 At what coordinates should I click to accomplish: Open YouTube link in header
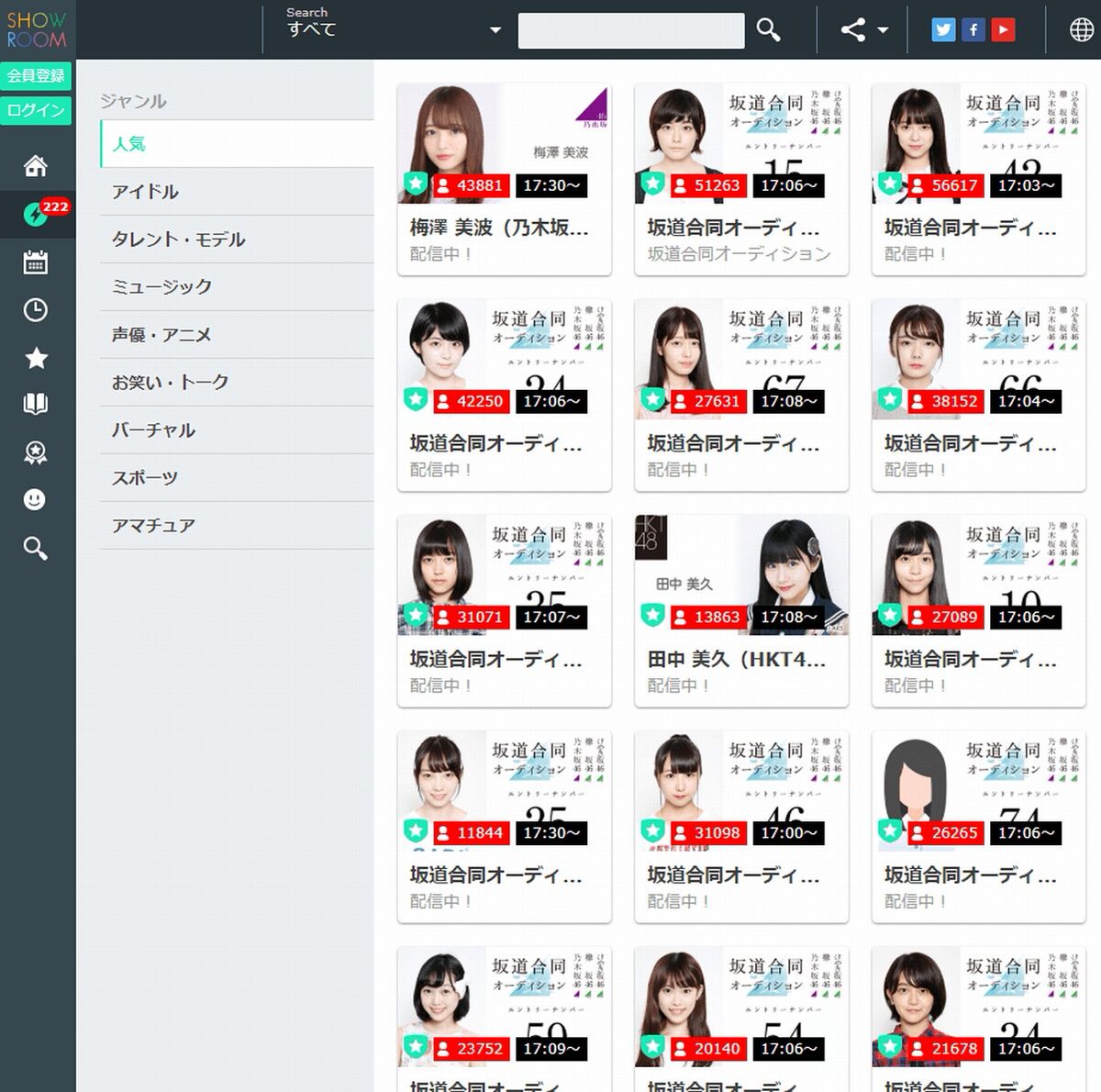(1004, 29)
